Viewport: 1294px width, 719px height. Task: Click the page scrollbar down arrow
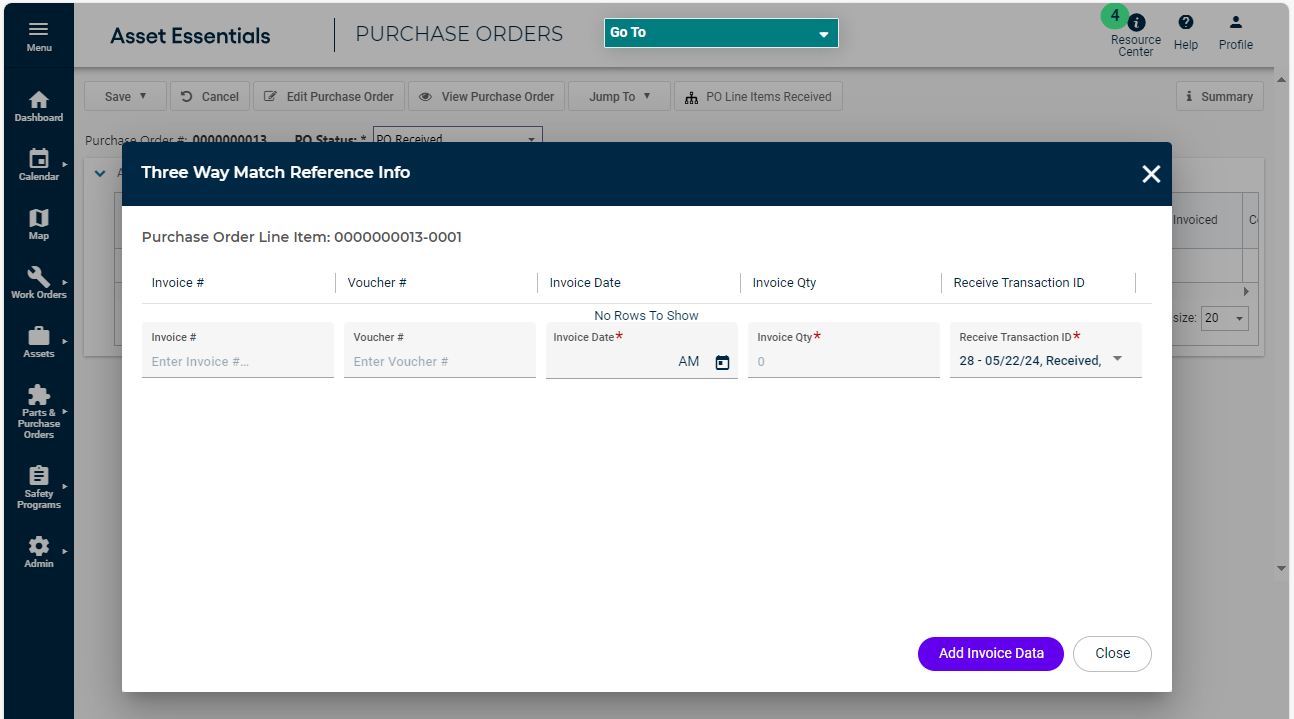click(1281, 568)
